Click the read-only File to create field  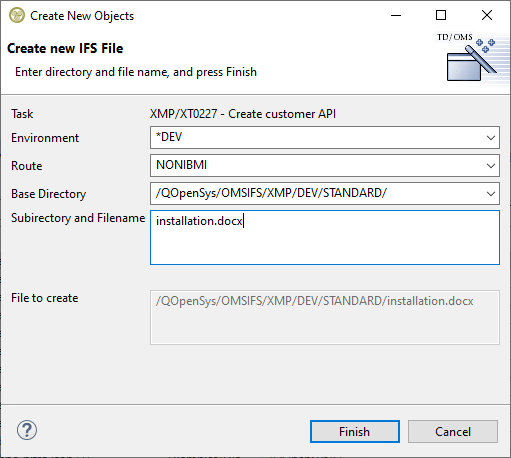tap(325, 317)
